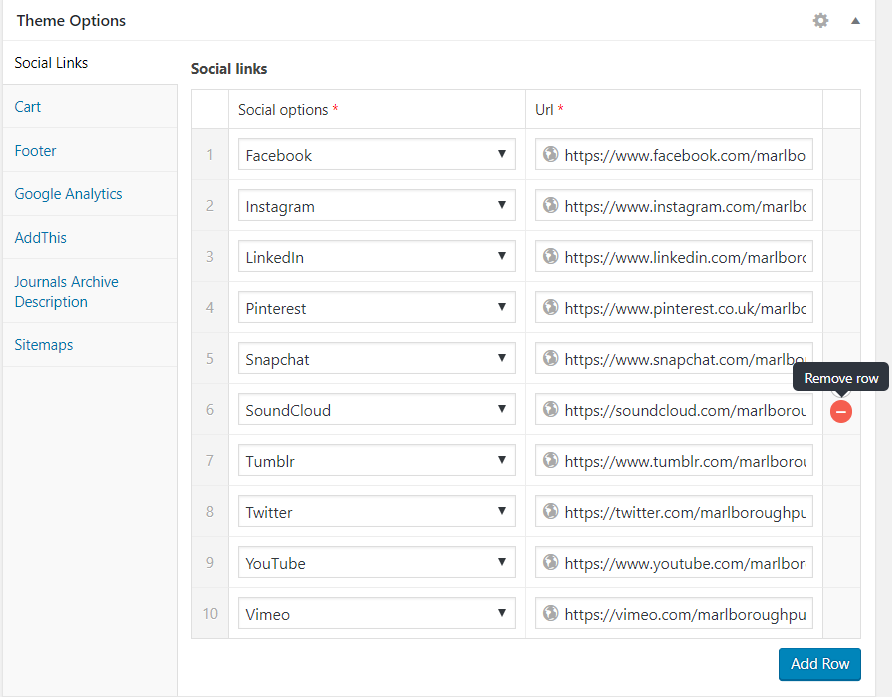
Task: Open the Facebook social option dropdown
Action: [x=377, y=154]
